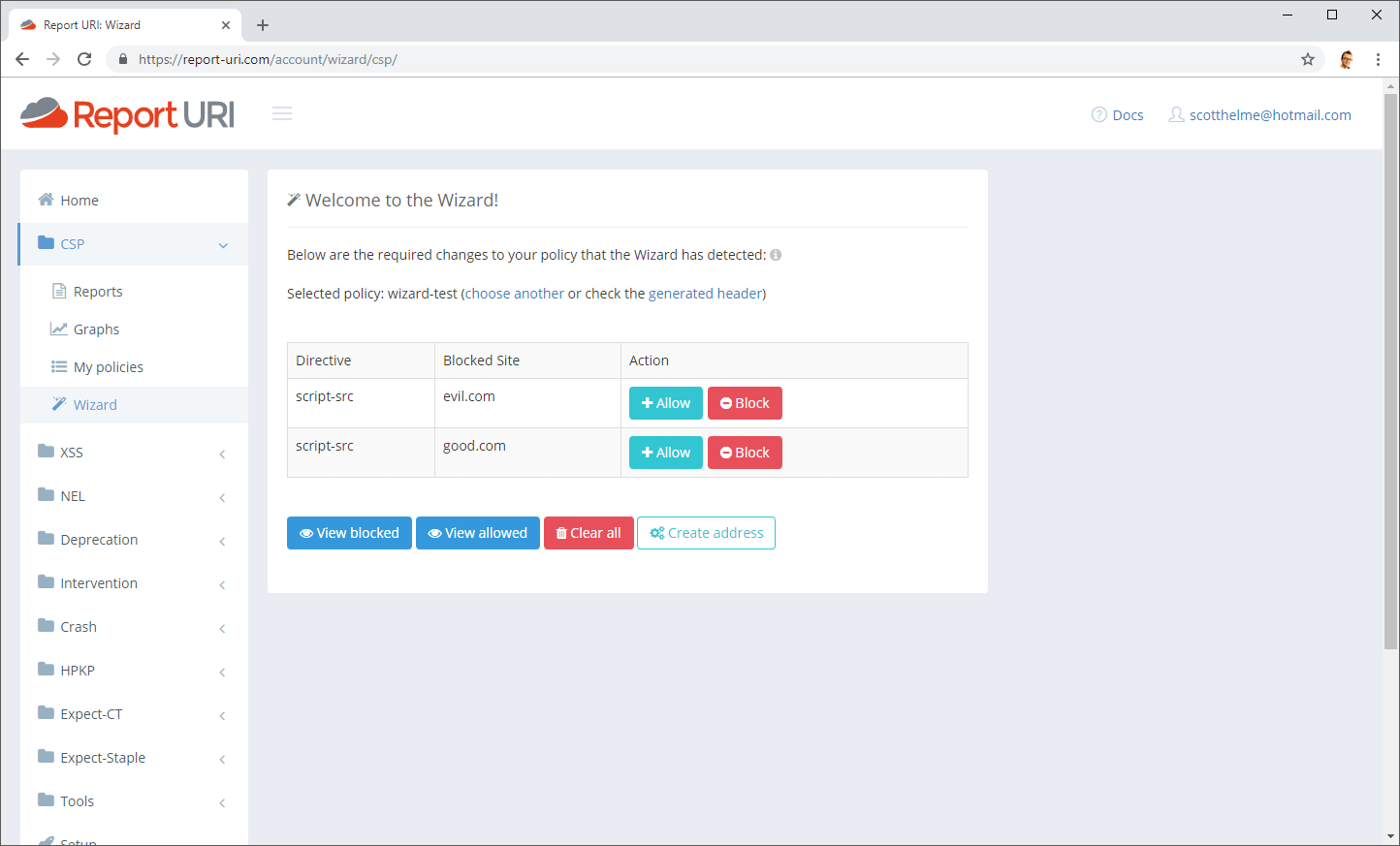The image size is (1400, 846).
Task: Bookmark page with the star icon
Action: (1307, 59)
